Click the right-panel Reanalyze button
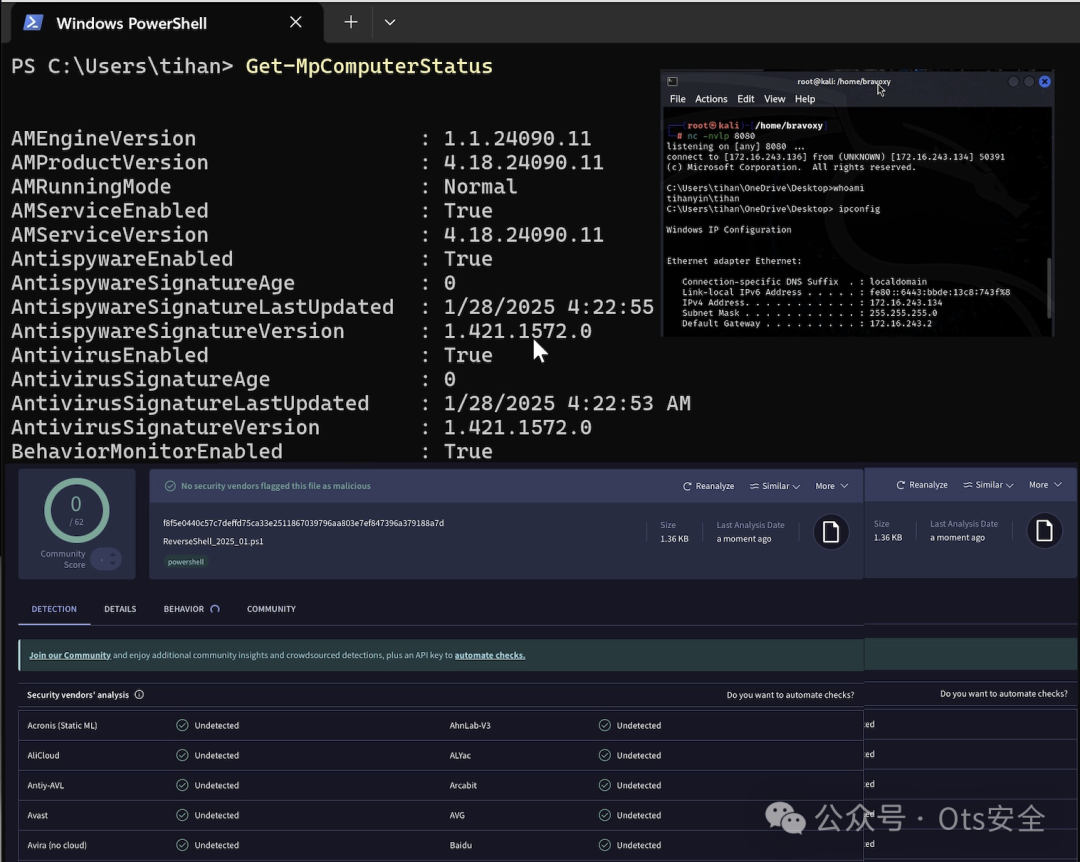The height and width of the screenshot is (862, 1080). click(x=922, y=485)
